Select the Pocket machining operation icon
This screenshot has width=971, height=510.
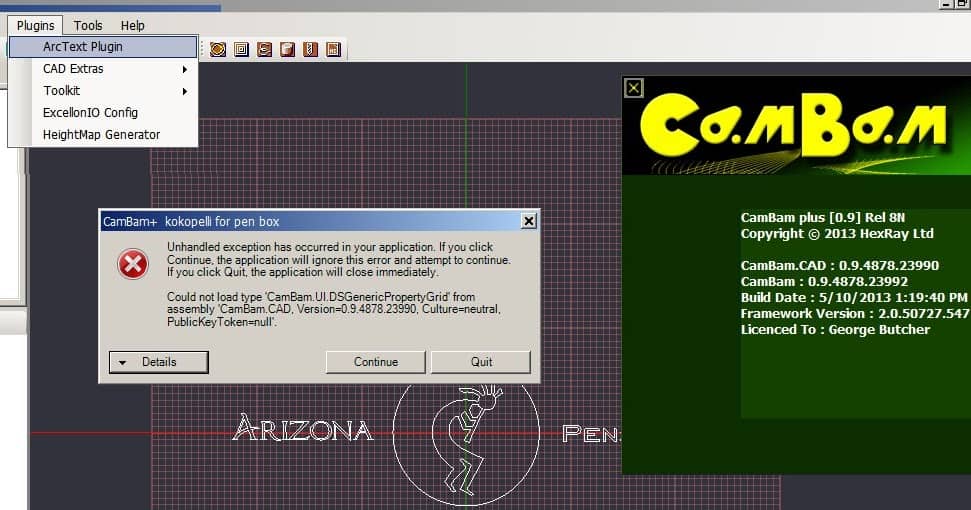[x=241, y=49]
